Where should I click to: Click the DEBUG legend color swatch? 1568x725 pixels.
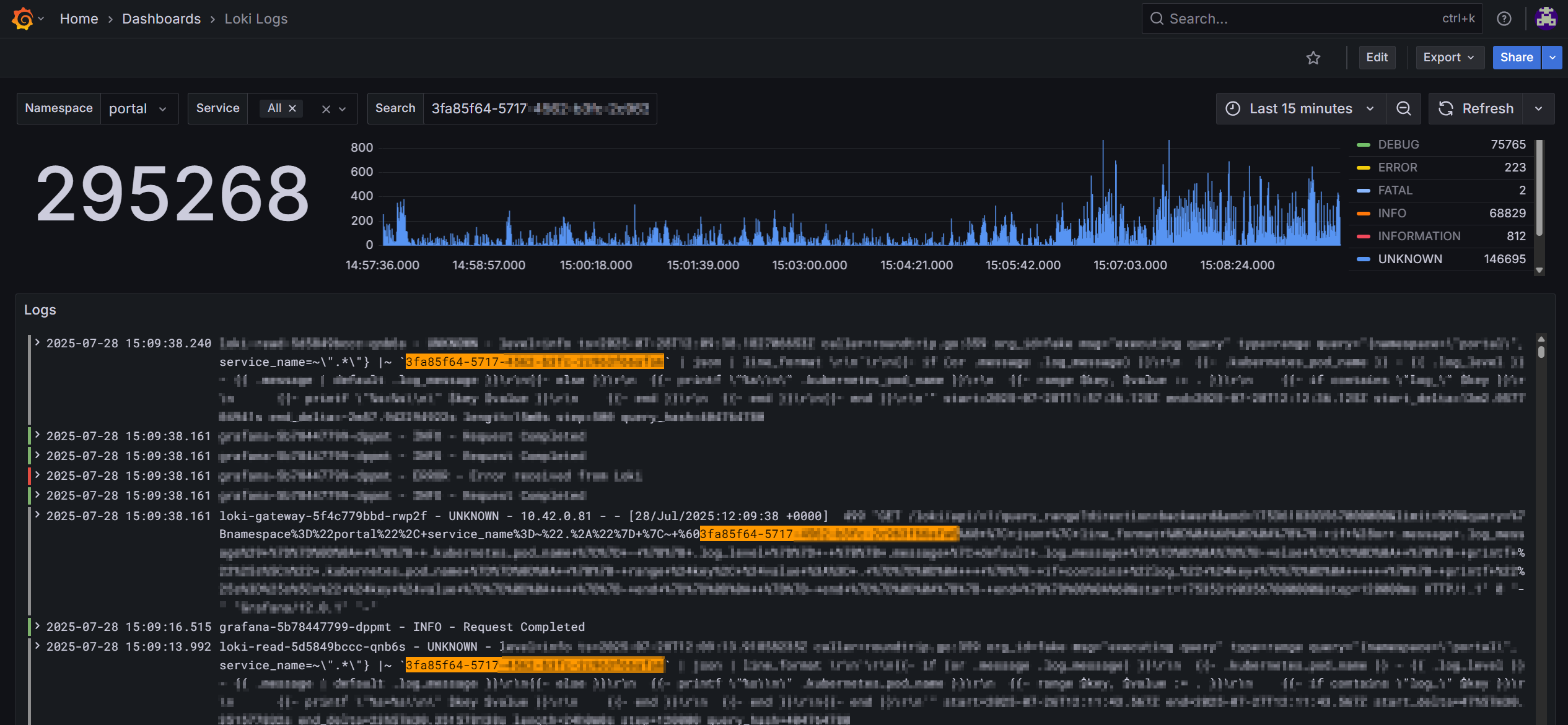click(x=1363, y=145)
